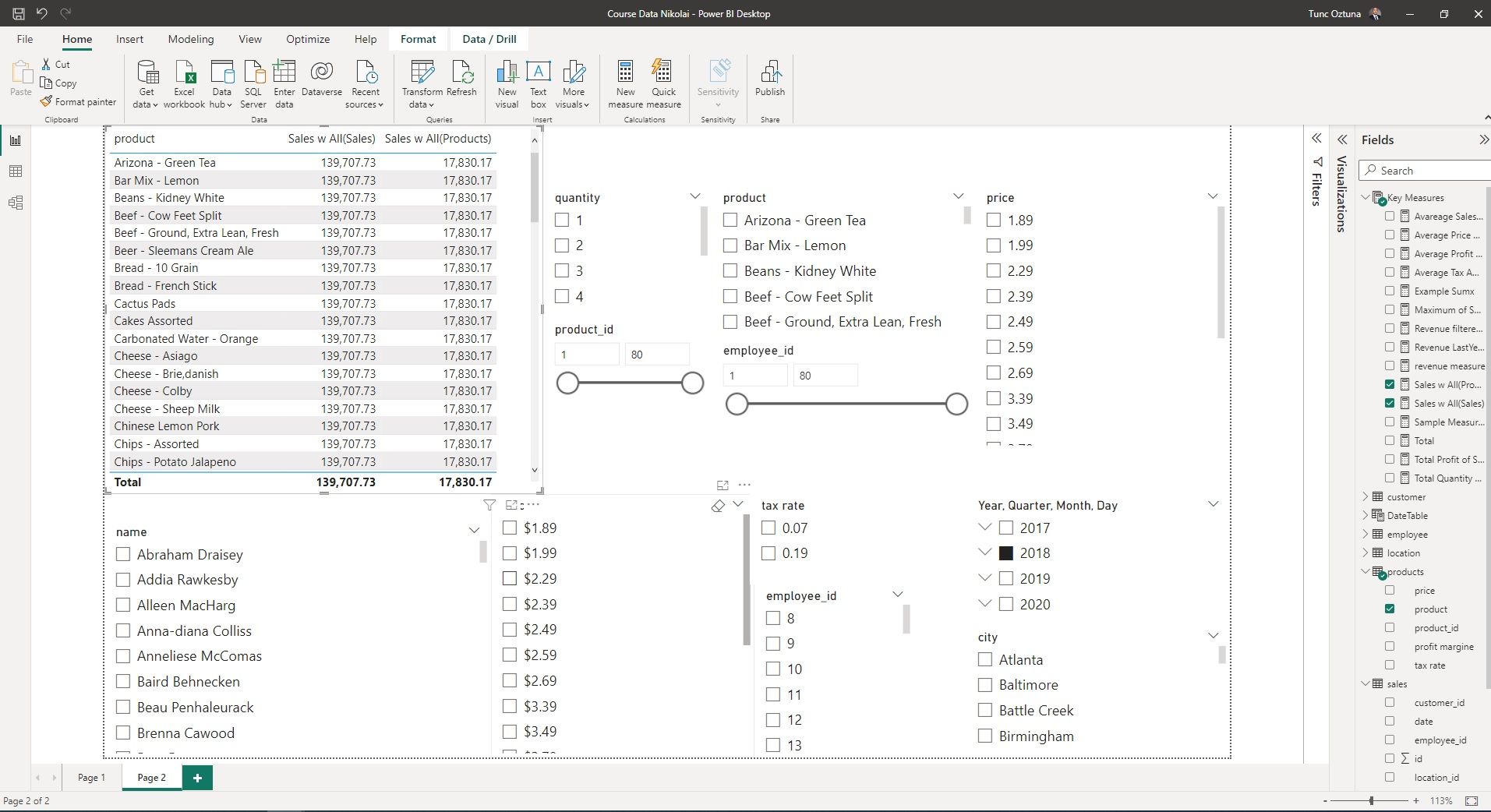Open the city slicer dropdown chevron
The width and height of the screenshot is (1491, 812).
[x=1213, y=636]
